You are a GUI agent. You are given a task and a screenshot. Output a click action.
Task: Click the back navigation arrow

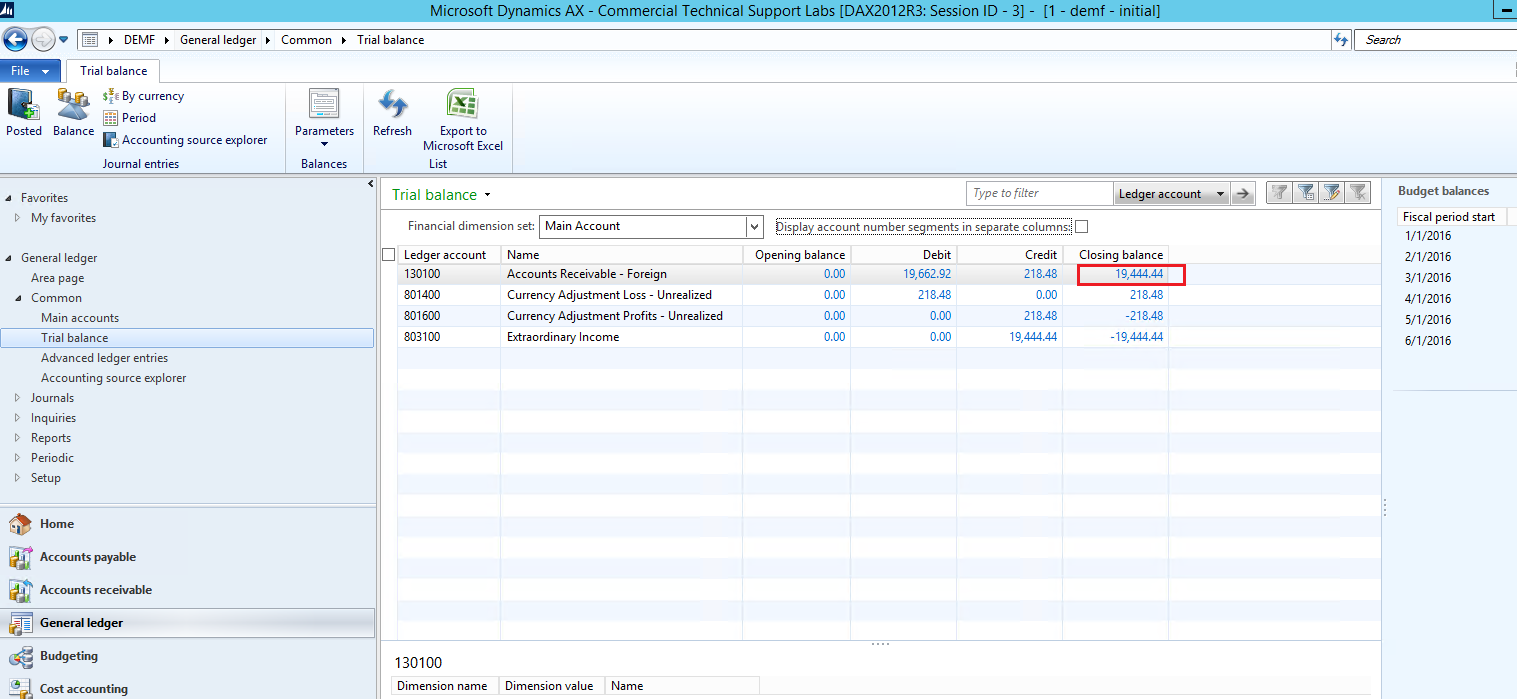pos(16,40)
